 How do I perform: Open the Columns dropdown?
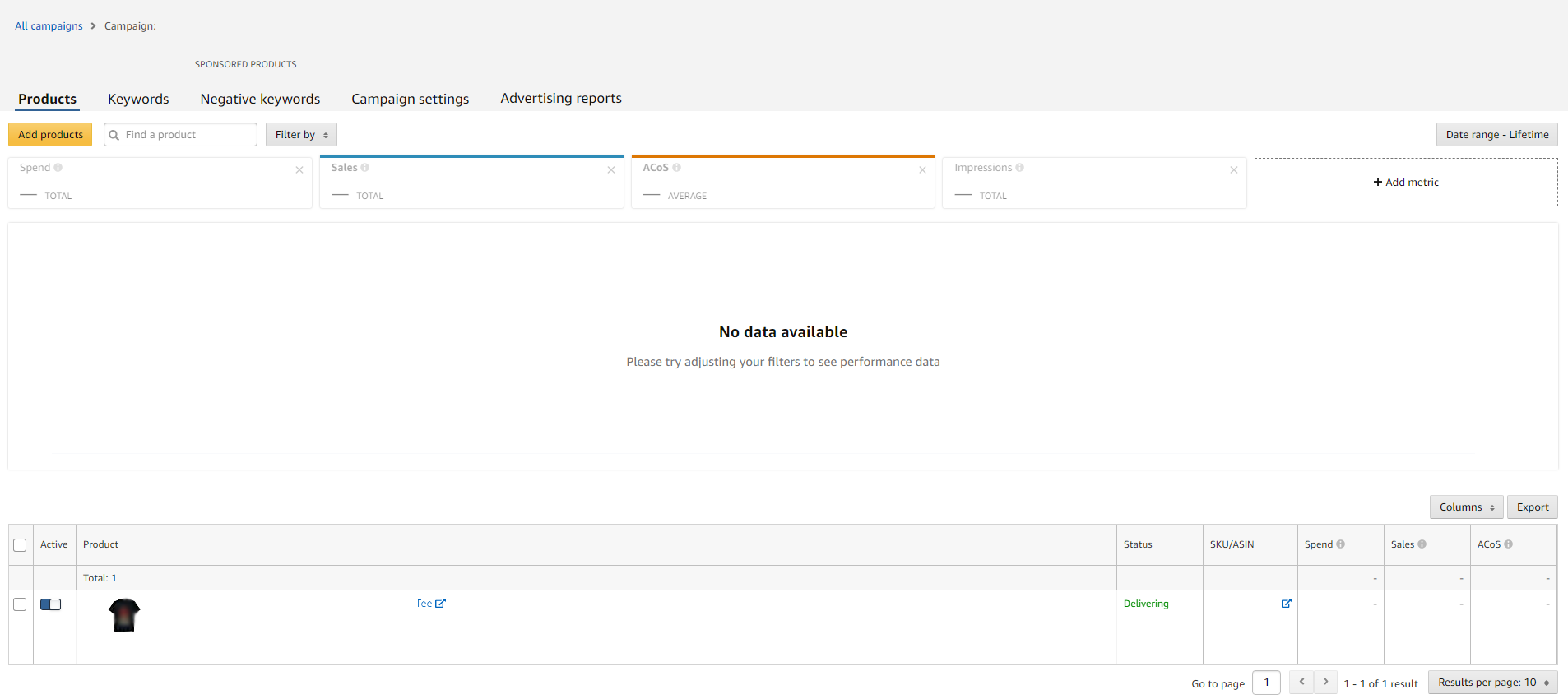tap(1467, 507)
